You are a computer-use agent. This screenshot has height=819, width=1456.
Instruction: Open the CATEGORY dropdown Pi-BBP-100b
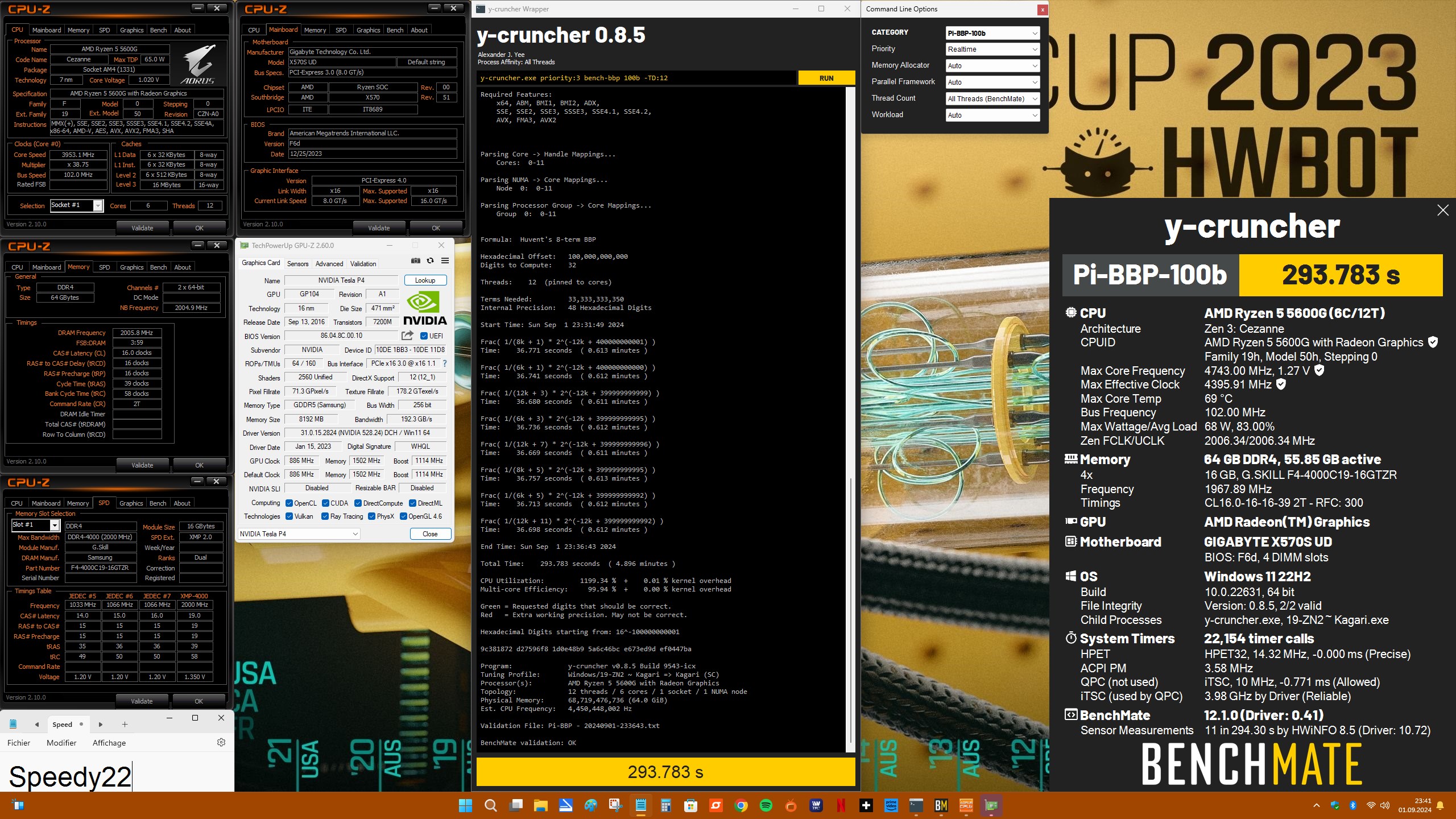992,33
